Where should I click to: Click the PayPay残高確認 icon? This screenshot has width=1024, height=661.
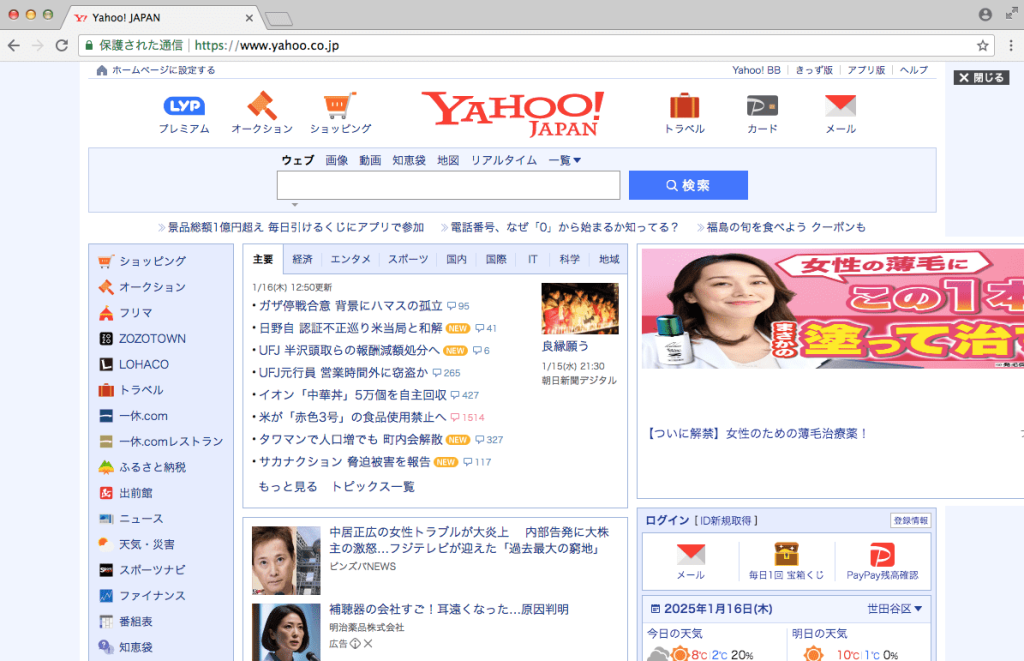[882, 555]
